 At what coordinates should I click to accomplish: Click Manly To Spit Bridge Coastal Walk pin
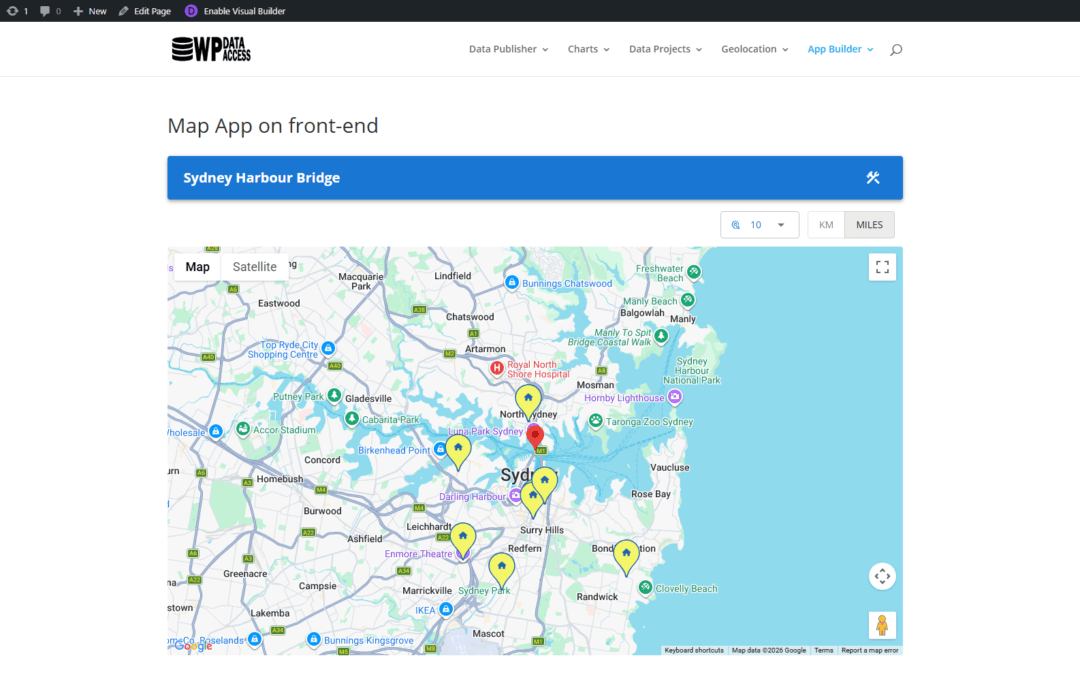tap(661, 336)
